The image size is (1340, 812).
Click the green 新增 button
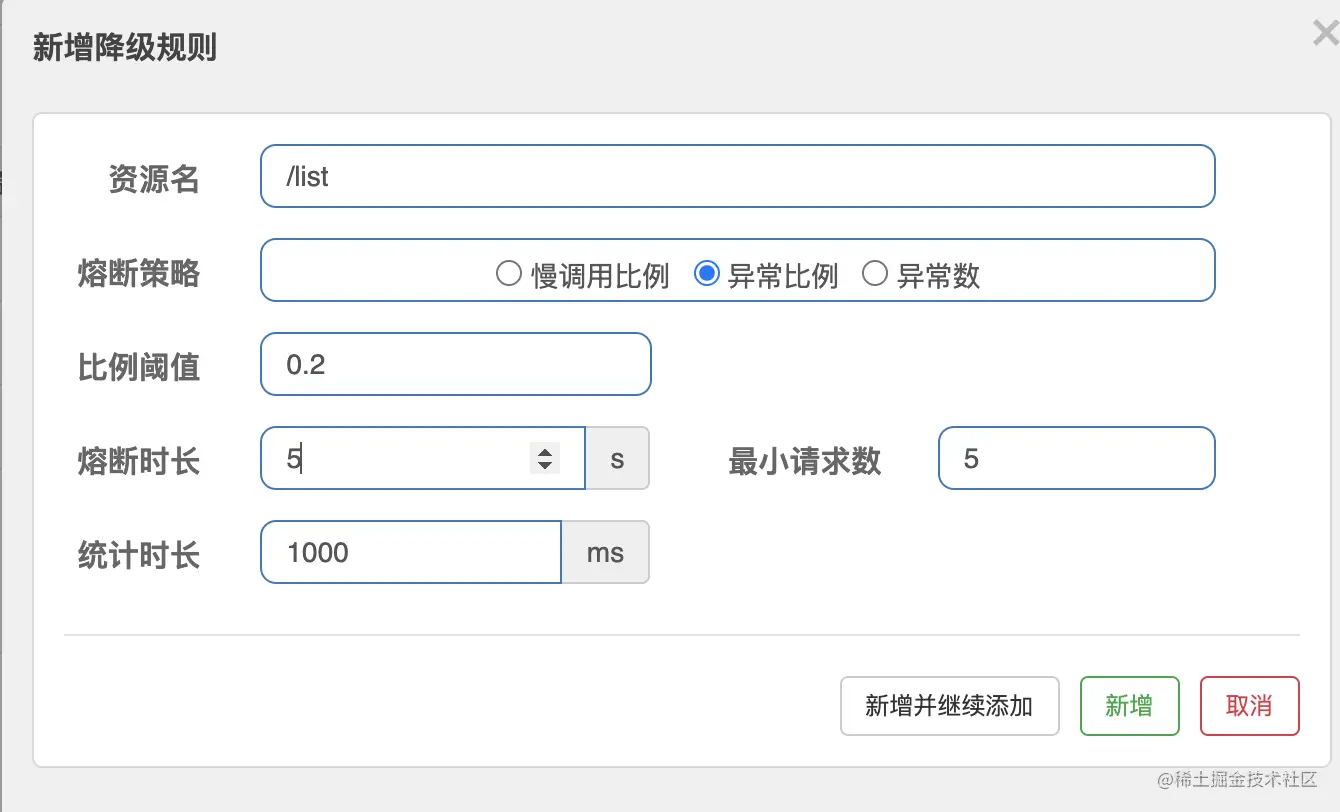click(x=1129, y=706)
